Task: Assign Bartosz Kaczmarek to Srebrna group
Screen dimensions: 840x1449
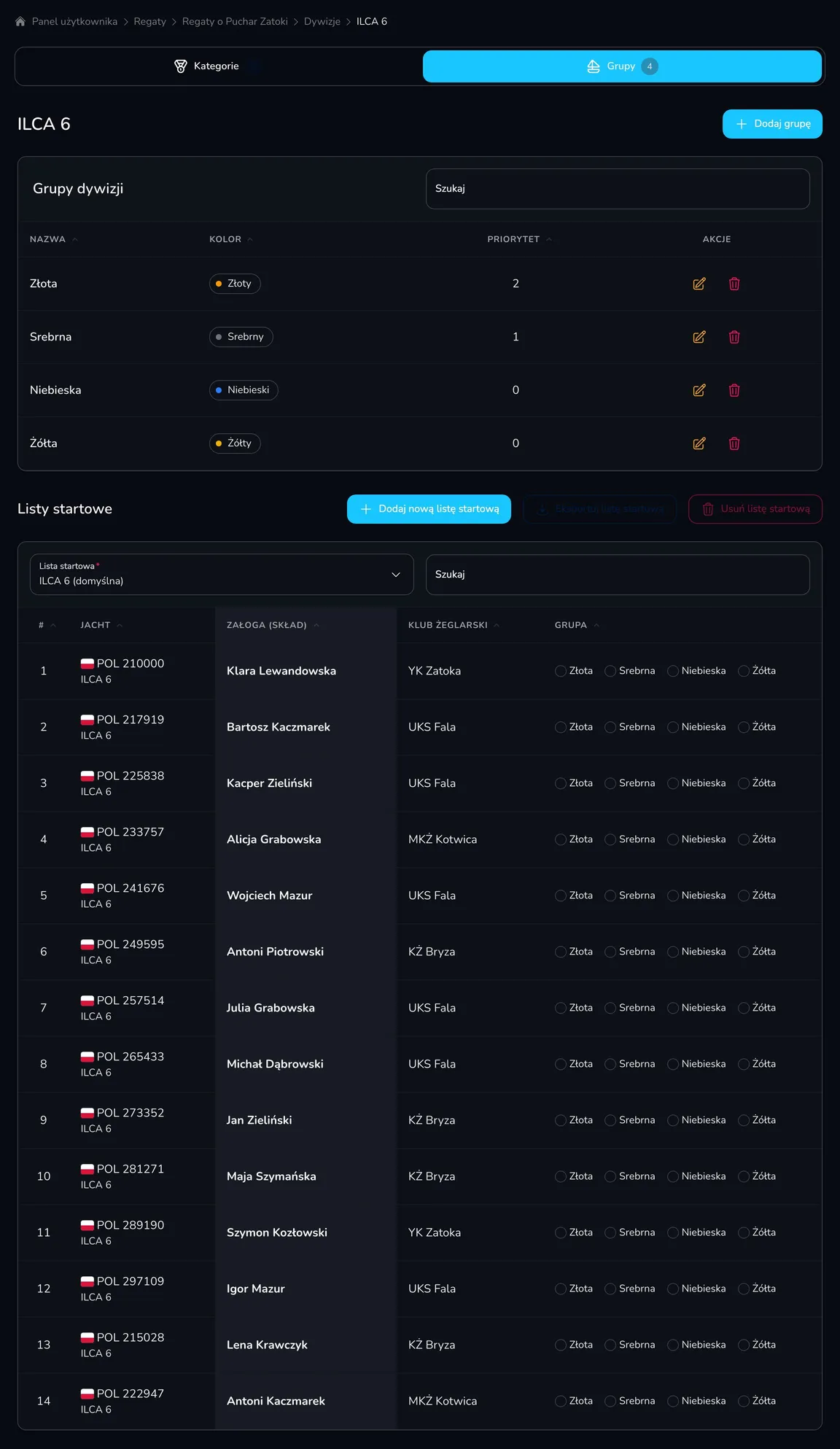Action: coord(610,727)
